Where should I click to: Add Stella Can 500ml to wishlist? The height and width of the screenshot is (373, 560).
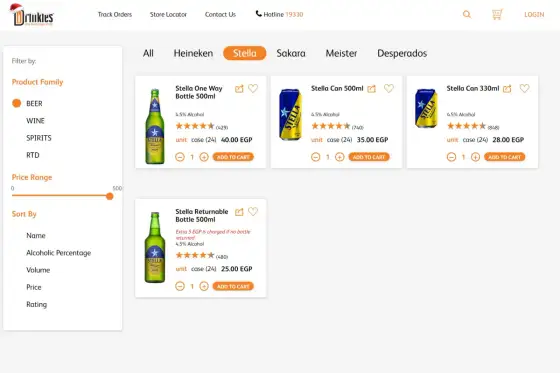389,88
